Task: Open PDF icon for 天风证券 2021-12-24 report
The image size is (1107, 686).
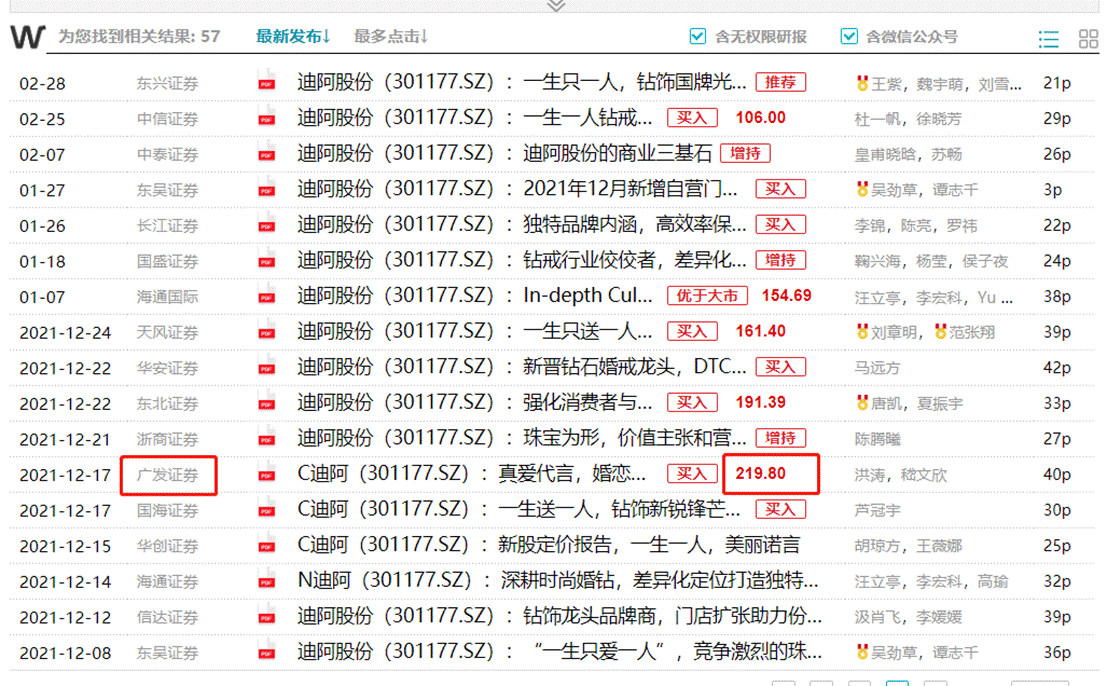Action: (x=266, y=328)
